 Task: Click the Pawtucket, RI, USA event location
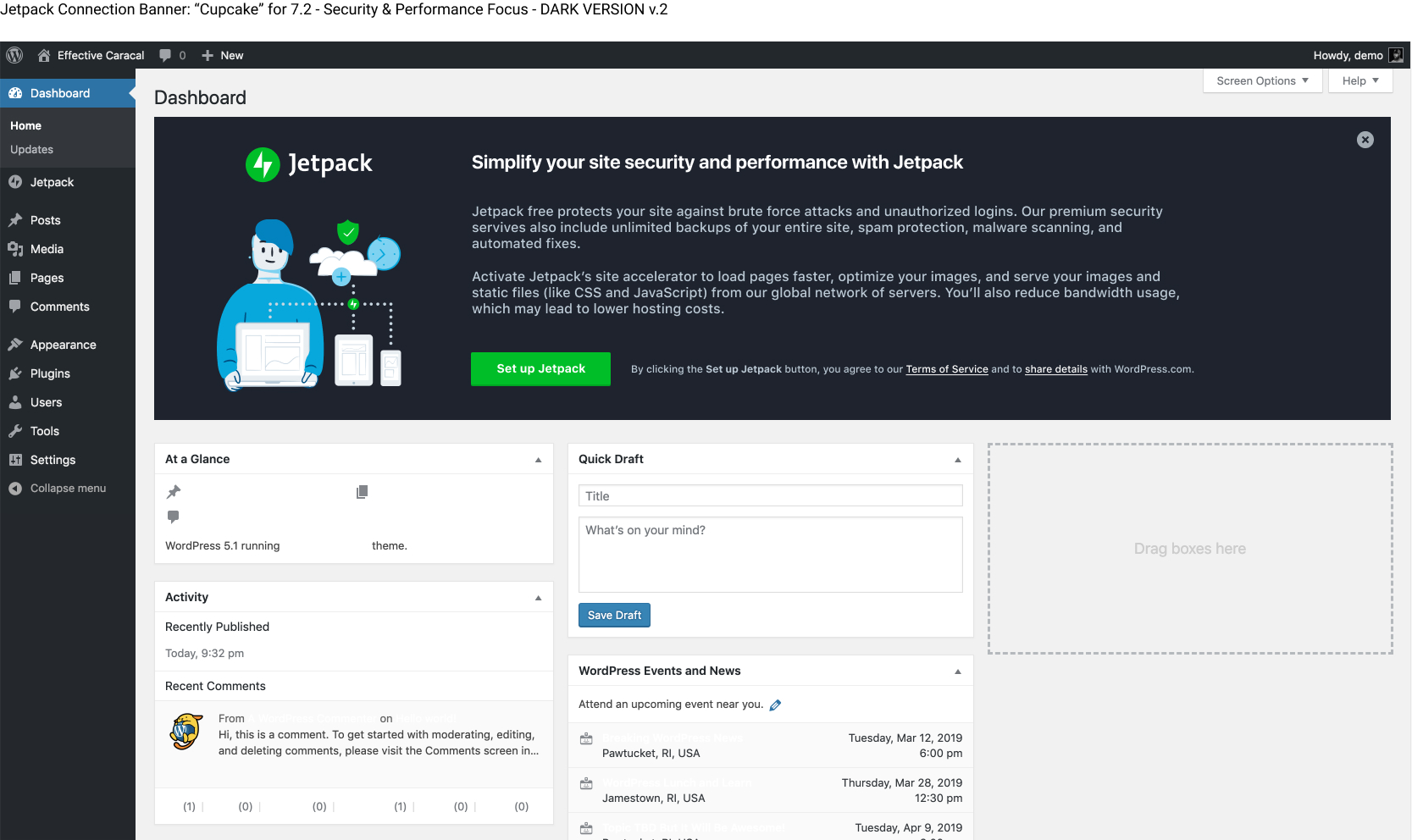tap(651, 754)
